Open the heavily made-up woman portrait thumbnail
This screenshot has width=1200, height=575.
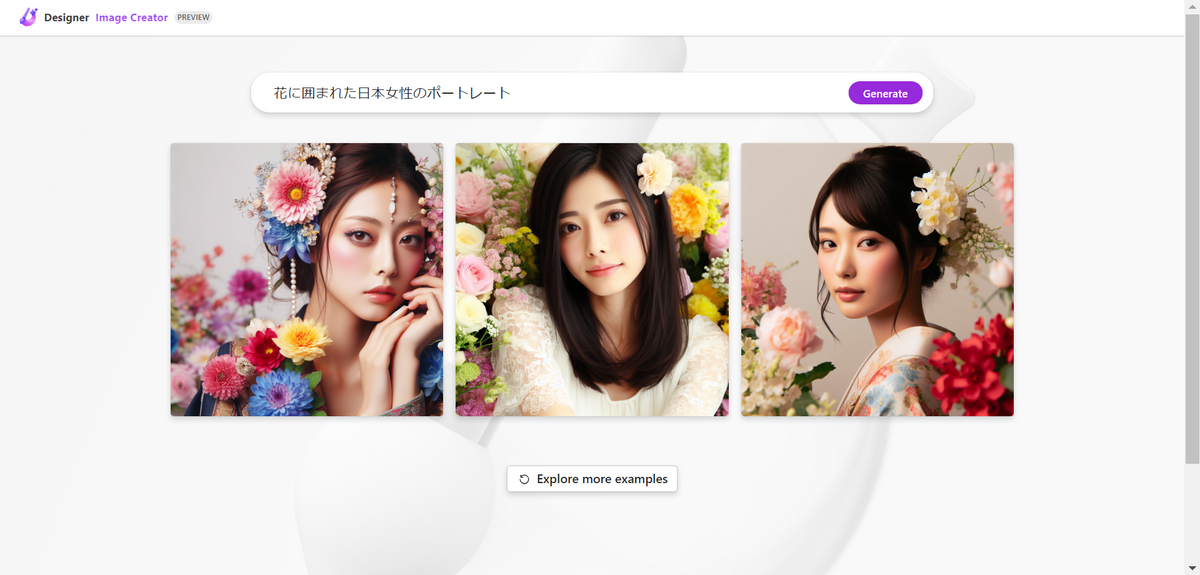pyautogui.click(x=307, y=279)
